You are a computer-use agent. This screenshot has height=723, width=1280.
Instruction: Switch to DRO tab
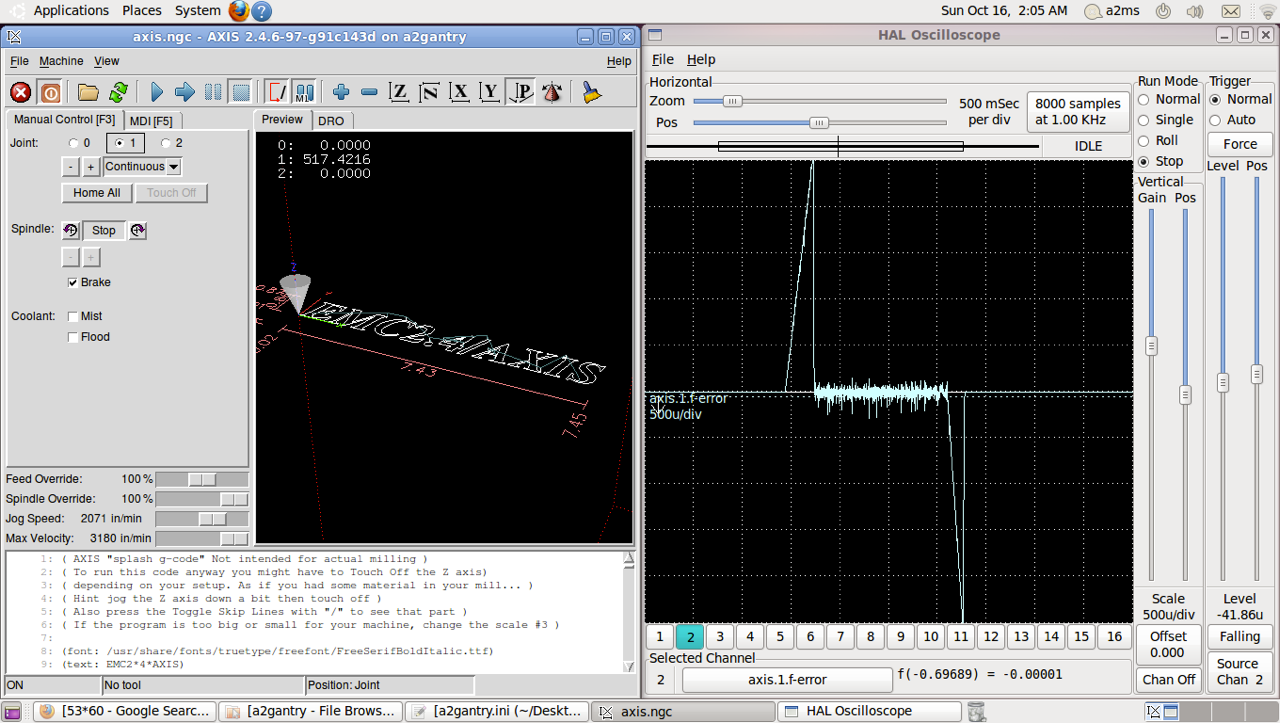(331, 120)
